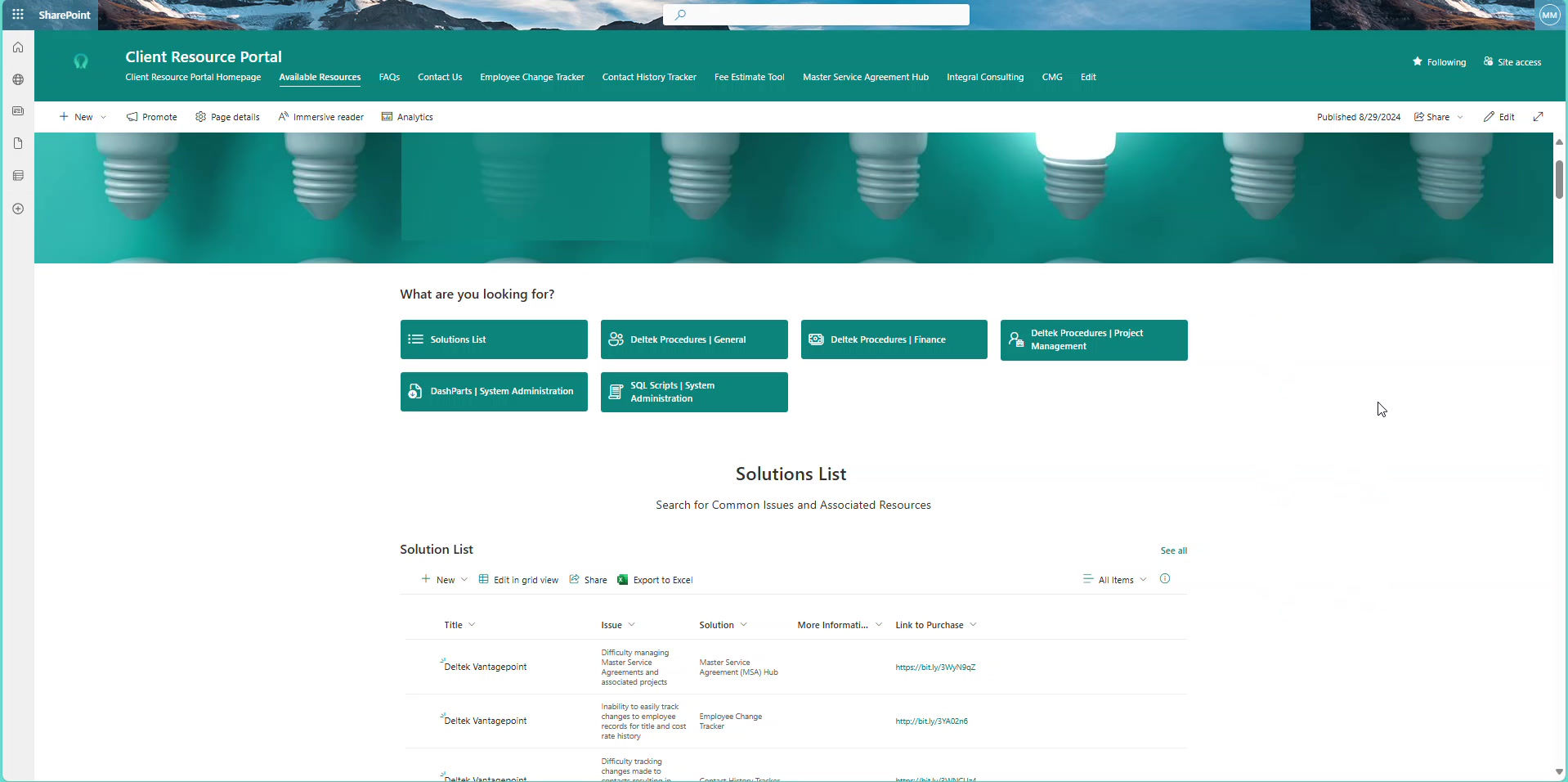
Task: Open the All Items view dropdown chevron
Action: tap(1143, 580)
